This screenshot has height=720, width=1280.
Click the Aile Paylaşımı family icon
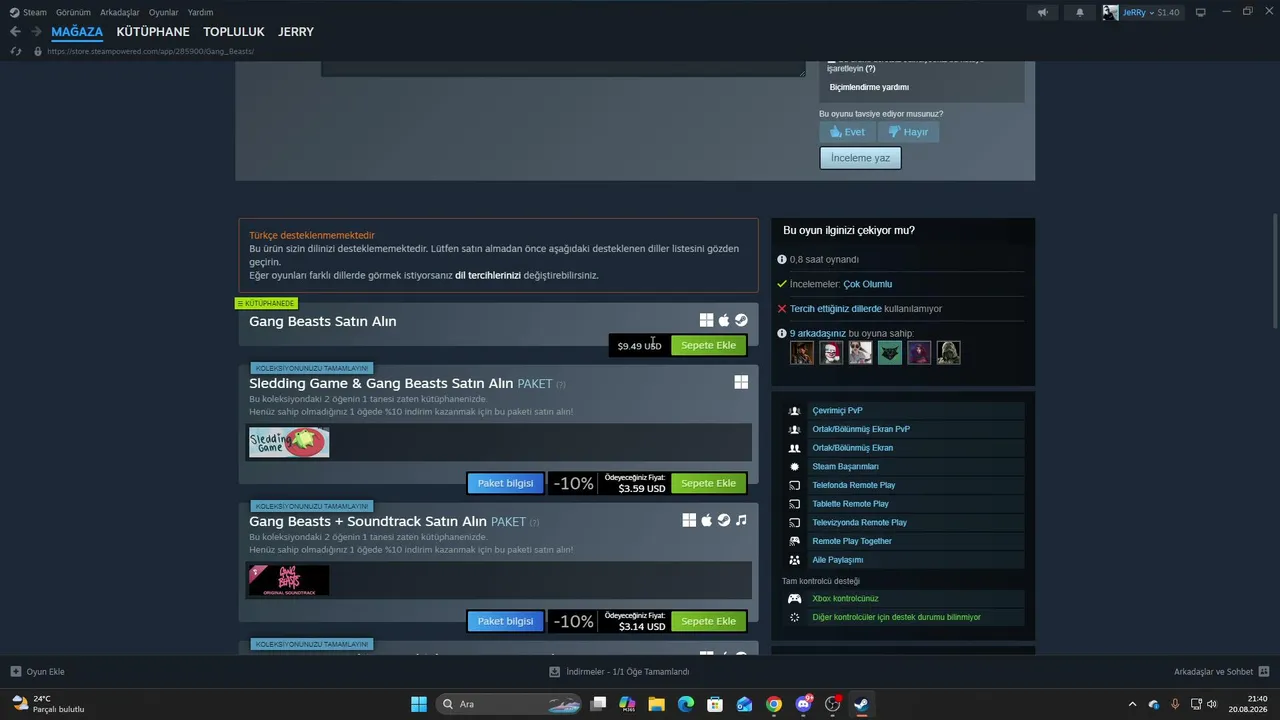(x=795, y=560)
